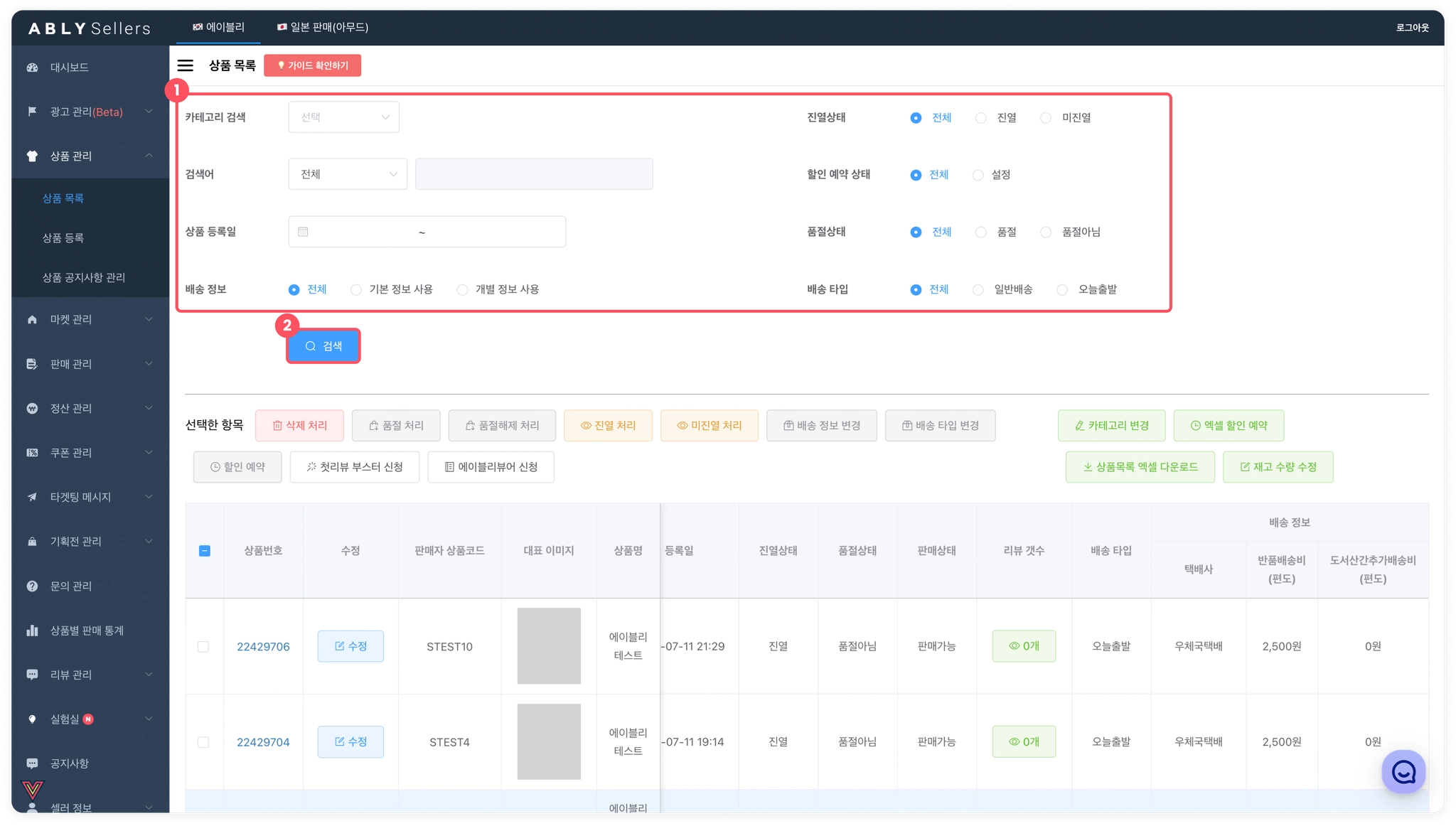
Task: Click 상품목록 엑셀 다운로드 button
Action: click(1140, 467)
